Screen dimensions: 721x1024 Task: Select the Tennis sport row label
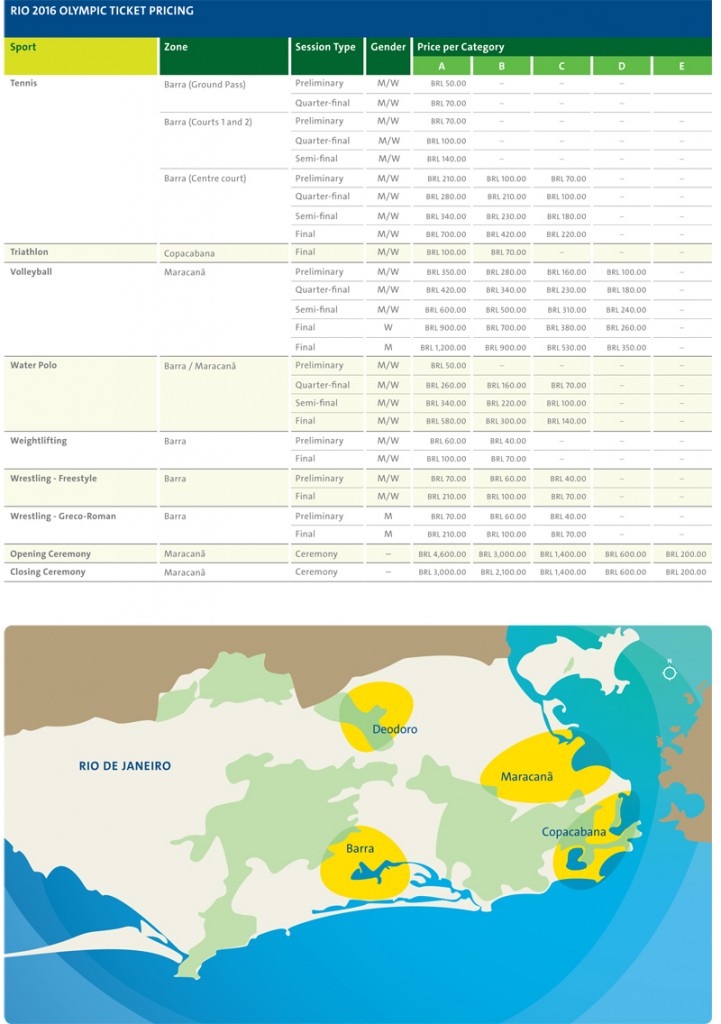(x=24, y=83)
